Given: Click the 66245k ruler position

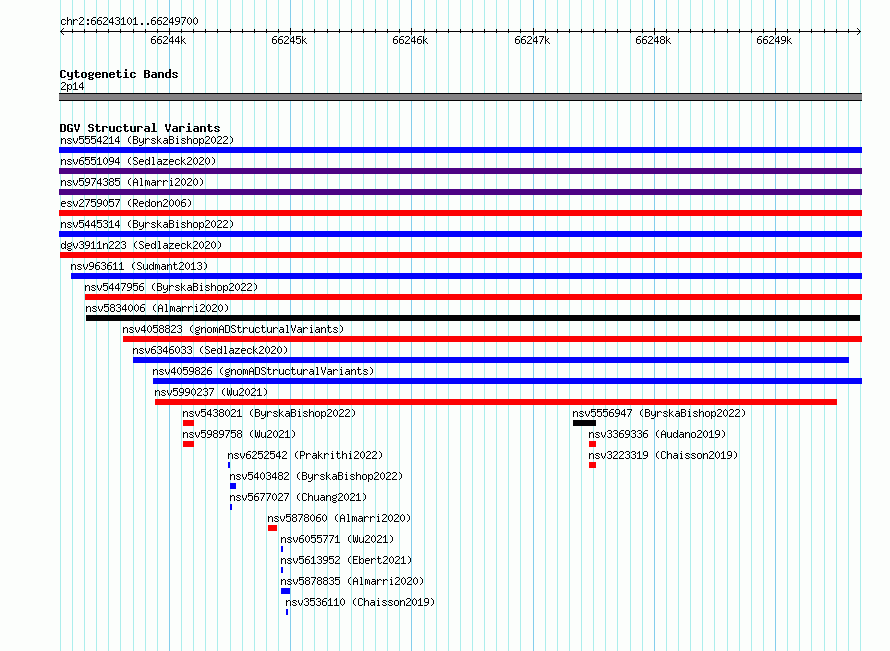Looking at the screenshot, I should (x=289, y=40).
